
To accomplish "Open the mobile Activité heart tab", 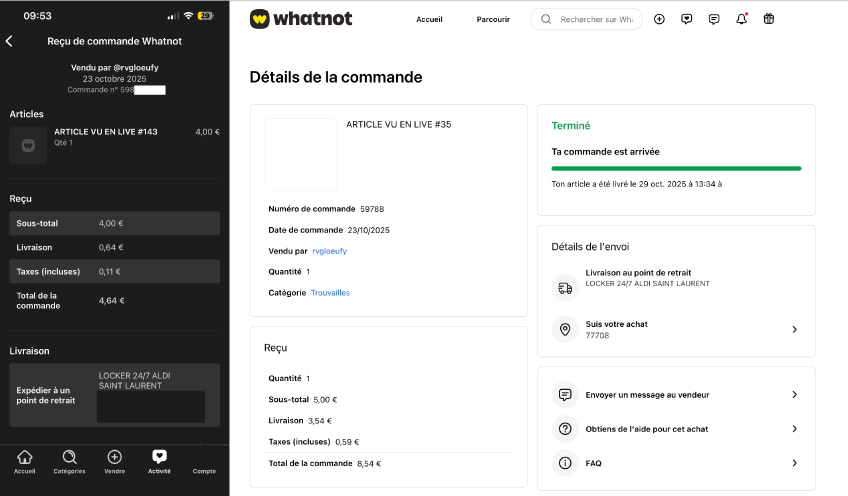I will click(x=159, y=462).
